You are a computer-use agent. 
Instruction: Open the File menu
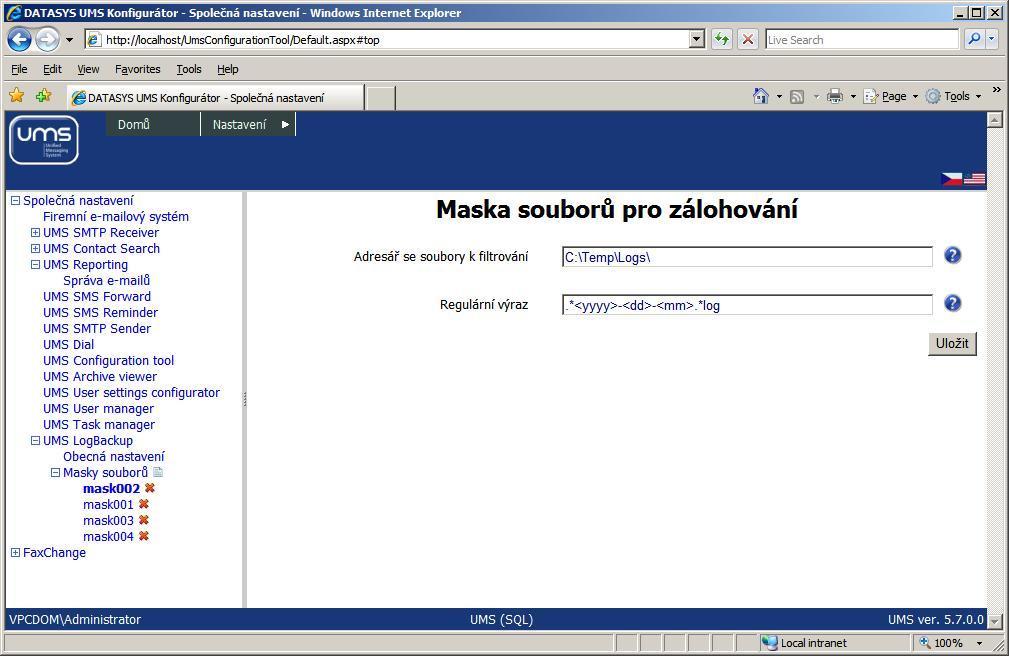[x=19, y=69]
